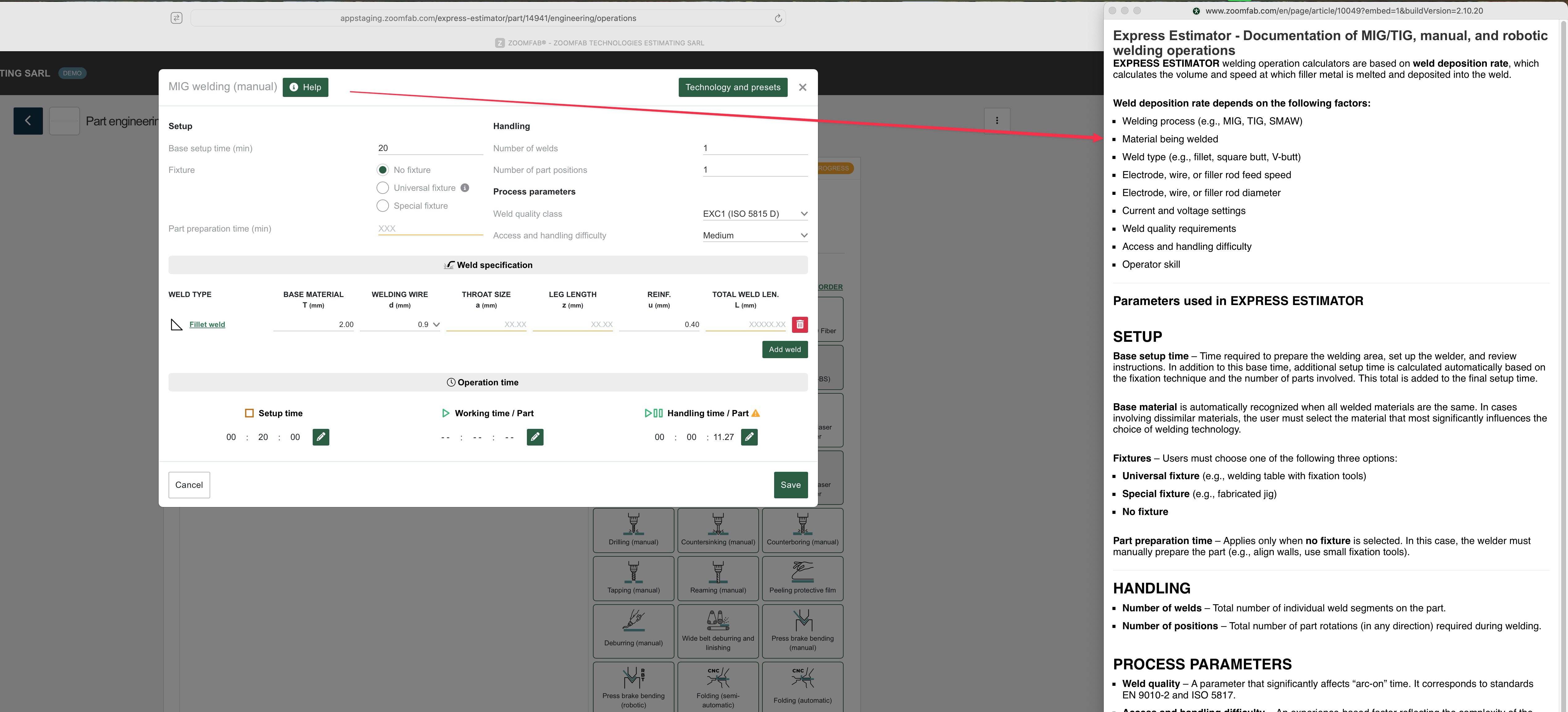Click the browser page reload icon

tap(778, 18)
